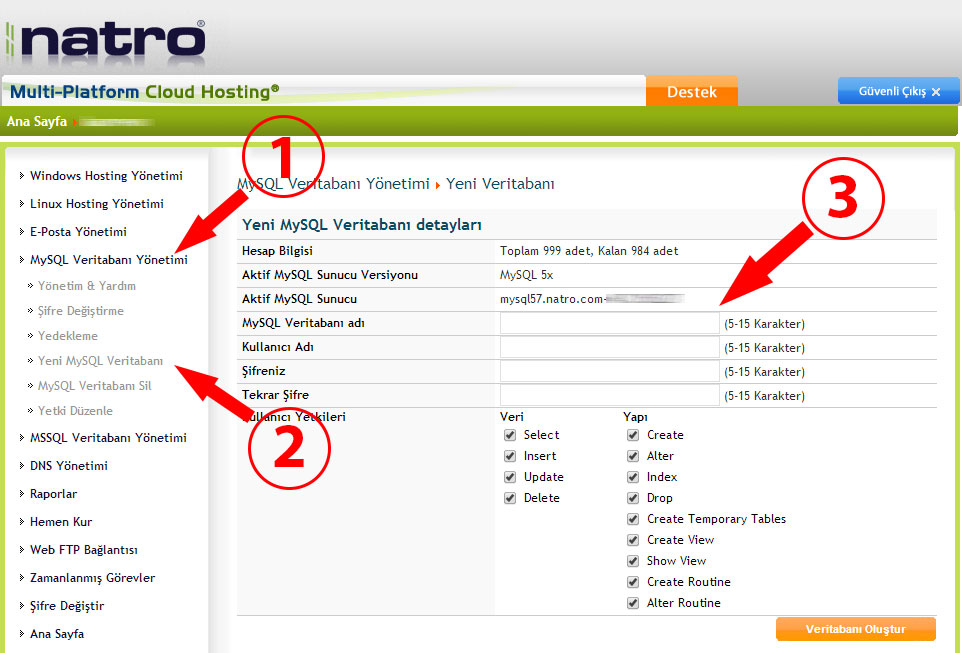Uncheck the Show View checkbox
The image size is (962, 653).
[x=633, y=561]
